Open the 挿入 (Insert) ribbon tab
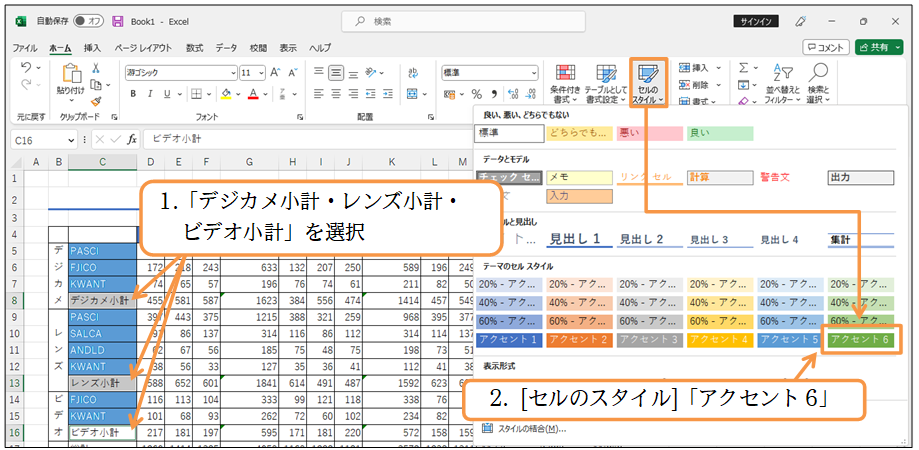Screen dimensions: 919x450 (92, 47)
